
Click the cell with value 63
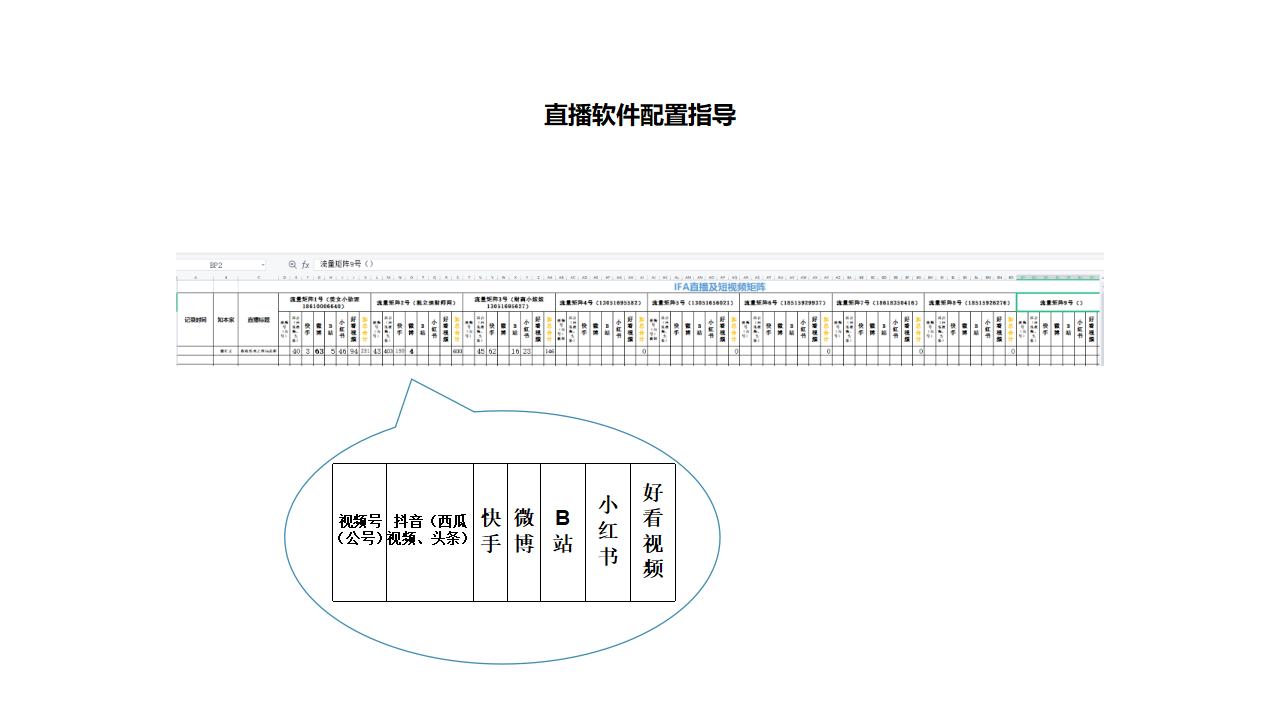pos(319,352)
